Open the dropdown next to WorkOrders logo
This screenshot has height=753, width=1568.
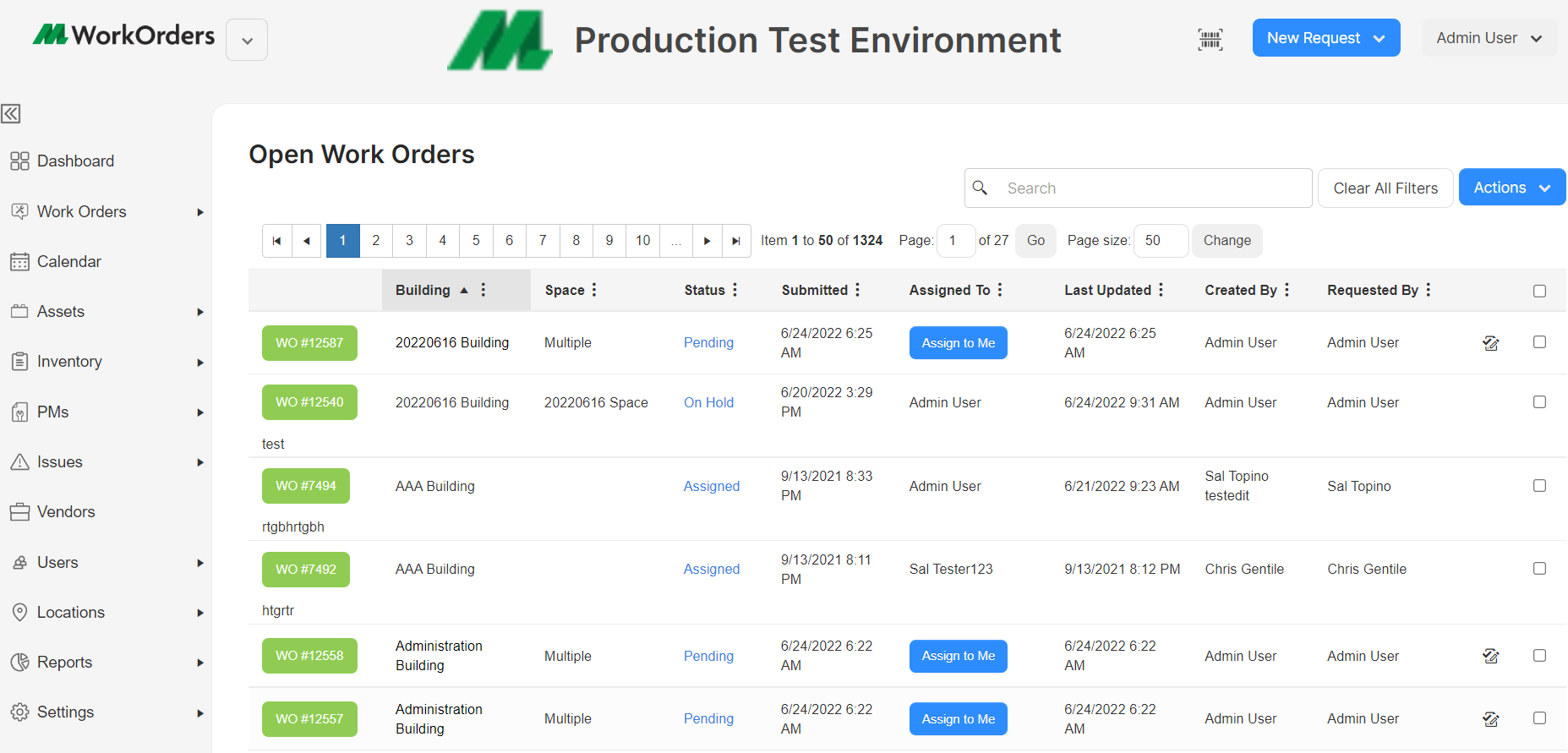[247, 40]
